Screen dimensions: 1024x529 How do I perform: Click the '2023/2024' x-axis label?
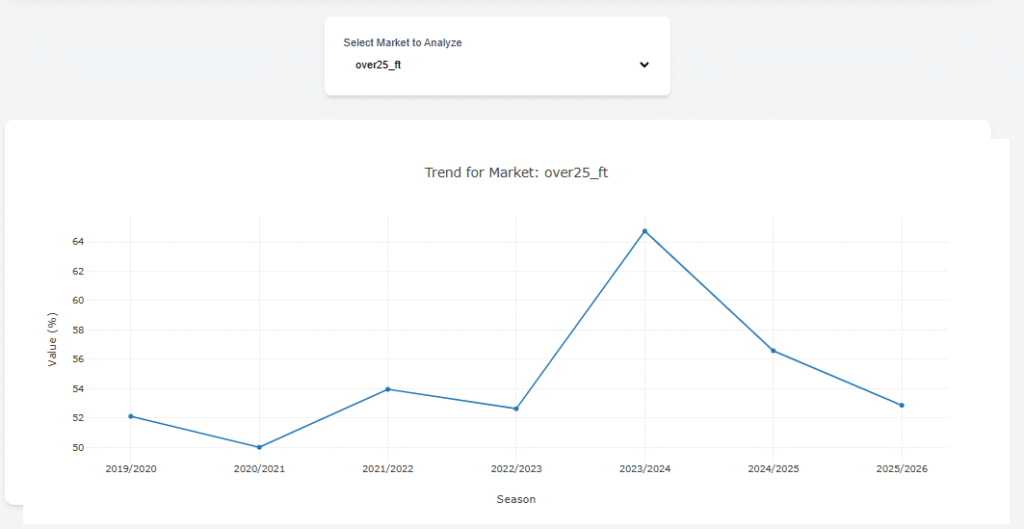[645, 469]
